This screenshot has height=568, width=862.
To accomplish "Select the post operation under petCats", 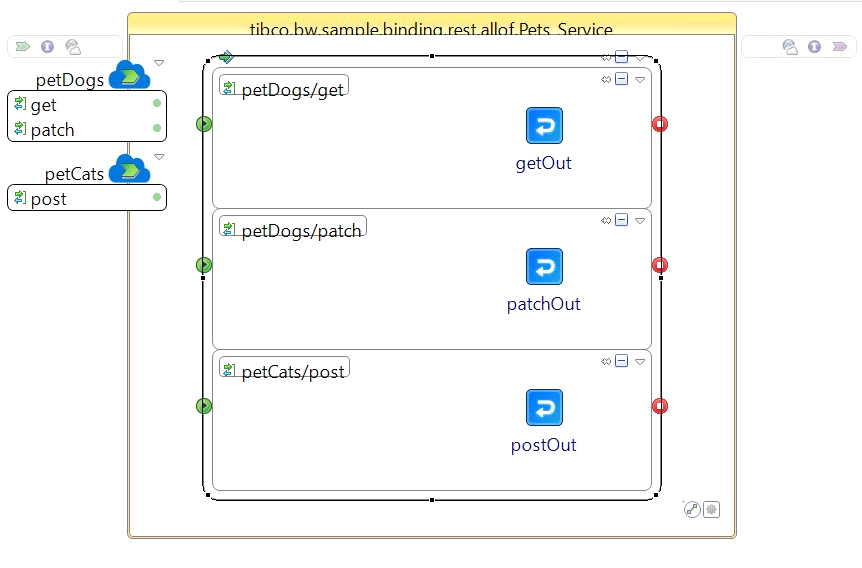I will pyautogui.click(x=87, y=198).
